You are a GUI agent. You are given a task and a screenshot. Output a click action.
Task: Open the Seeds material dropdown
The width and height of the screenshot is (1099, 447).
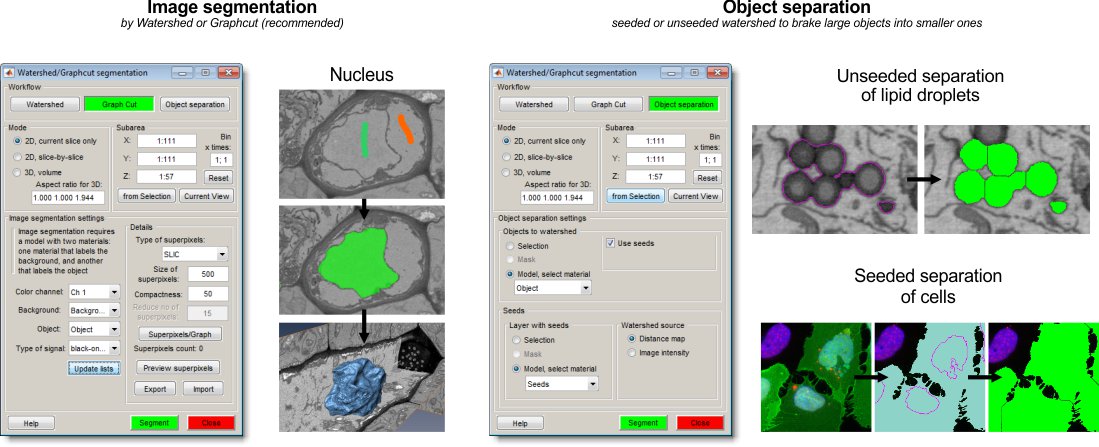562,383
